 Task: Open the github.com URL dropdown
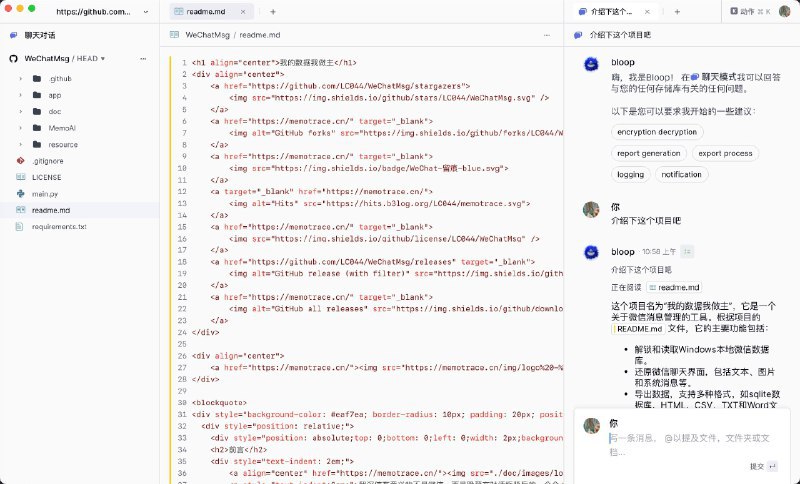pyautogui.click(x=145, y=12)
